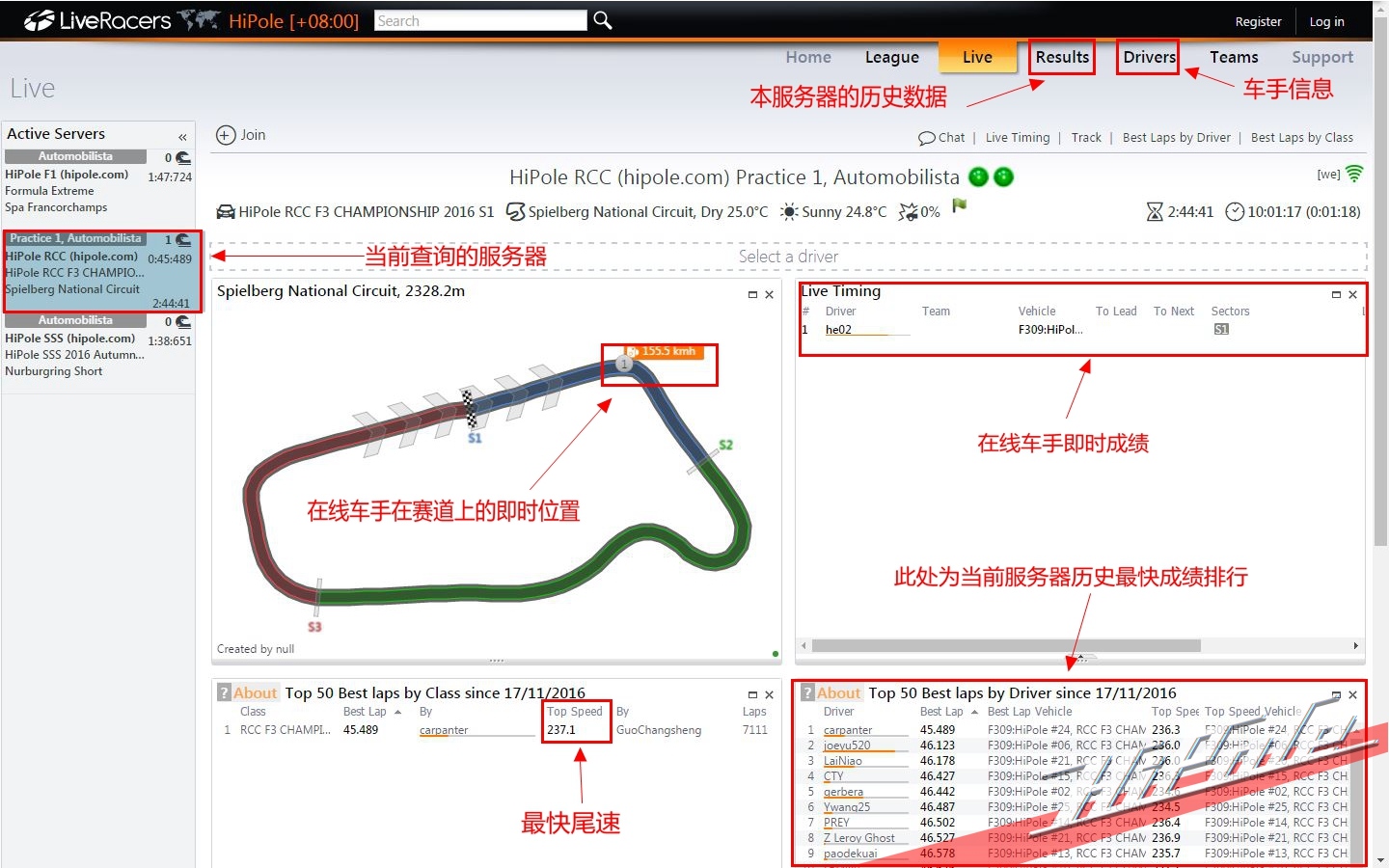
Task: Open Best Laps by Class link
Action: pyautogui.click(x=1302, y=138)
